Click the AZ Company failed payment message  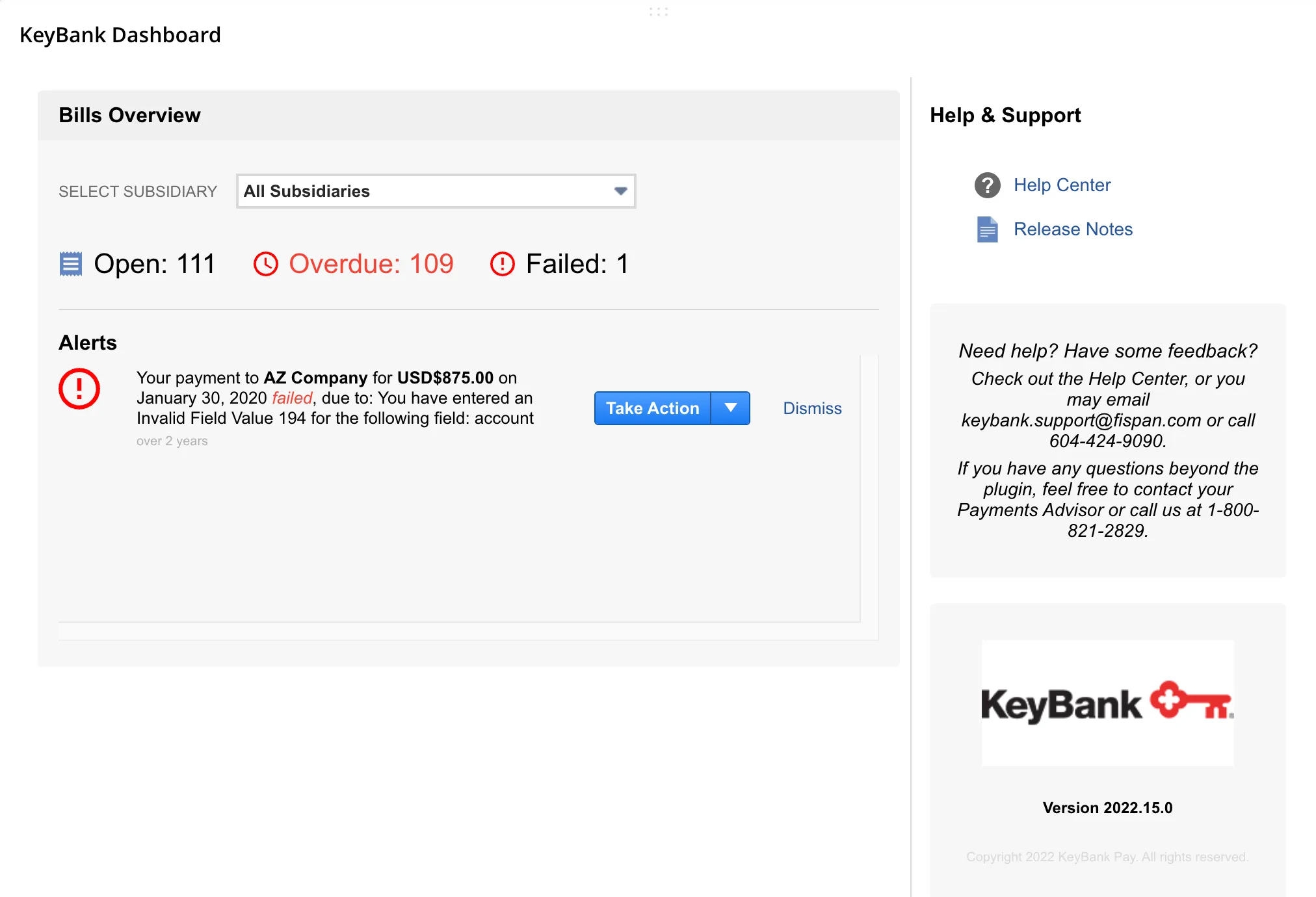(x=335, y=398)
